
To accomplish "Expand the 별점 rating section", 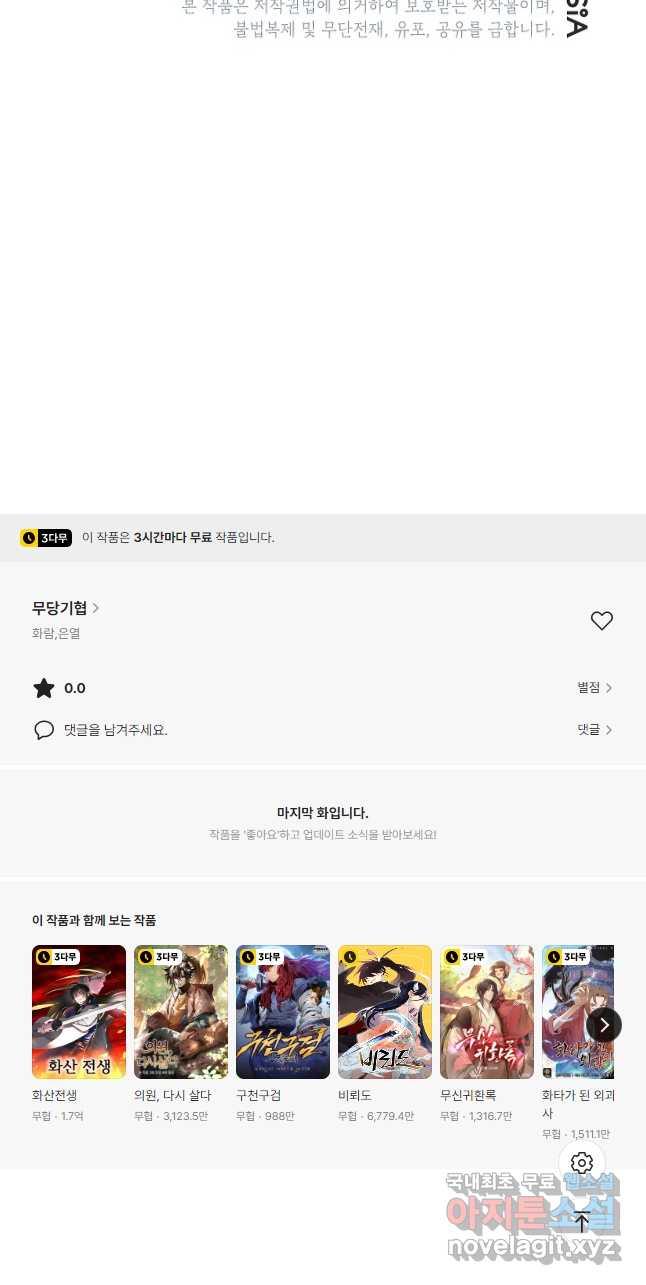I will [595, 688].
